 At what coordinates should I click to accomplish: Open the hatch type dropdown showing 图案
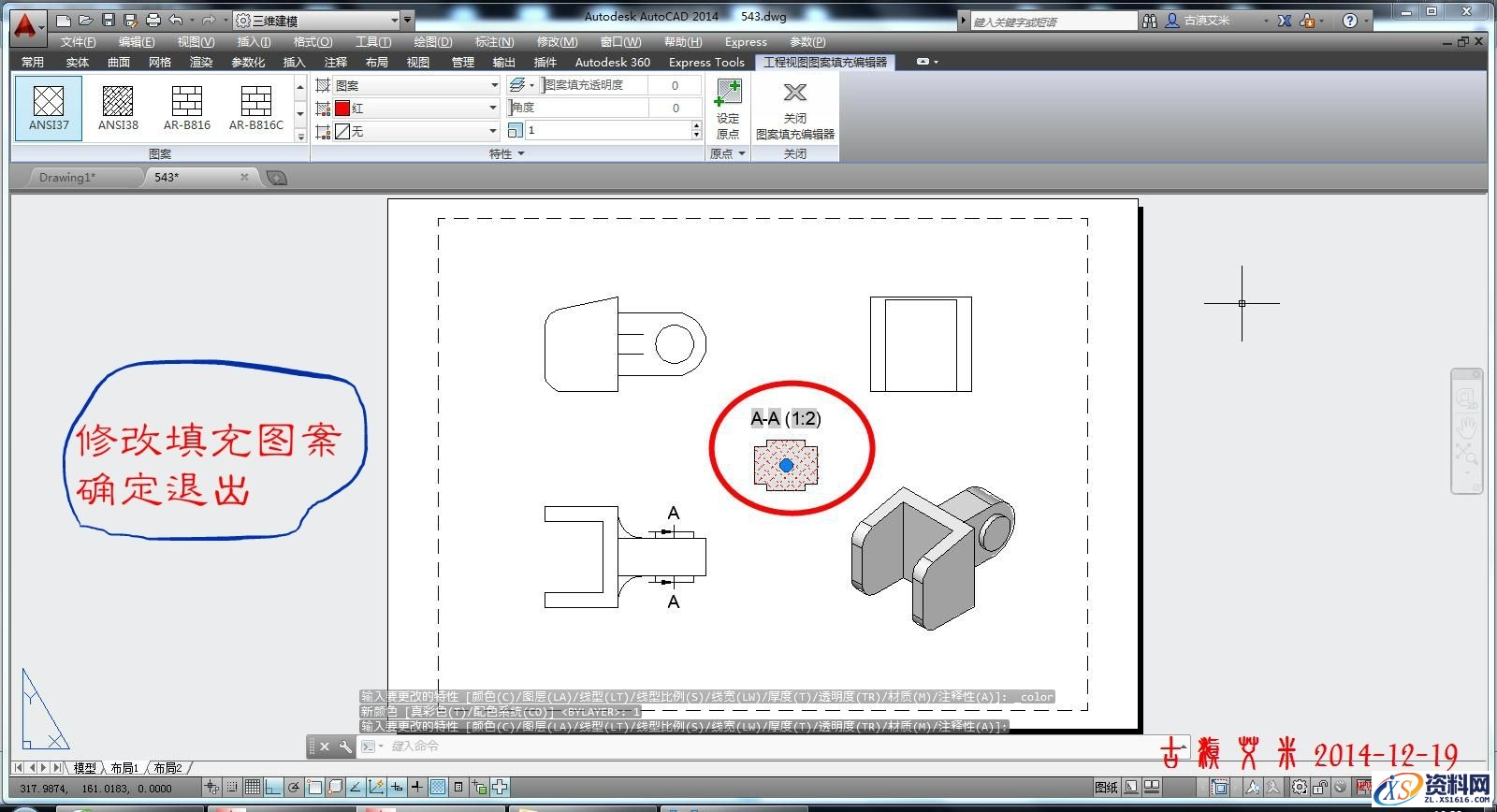click(416, 85)
